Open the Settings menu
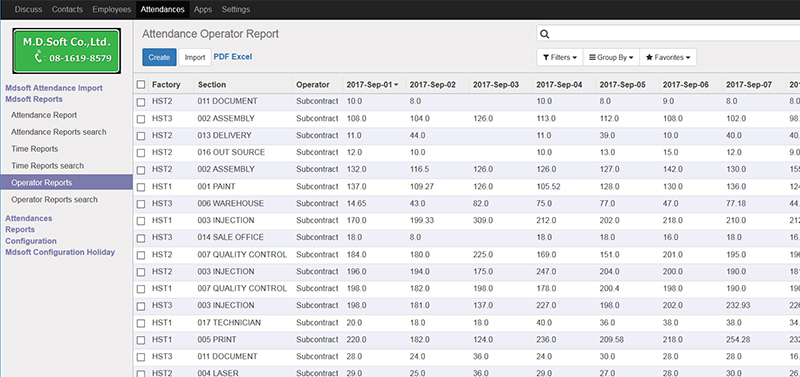This screenshot has height=377, width=800. coord(236,9)
